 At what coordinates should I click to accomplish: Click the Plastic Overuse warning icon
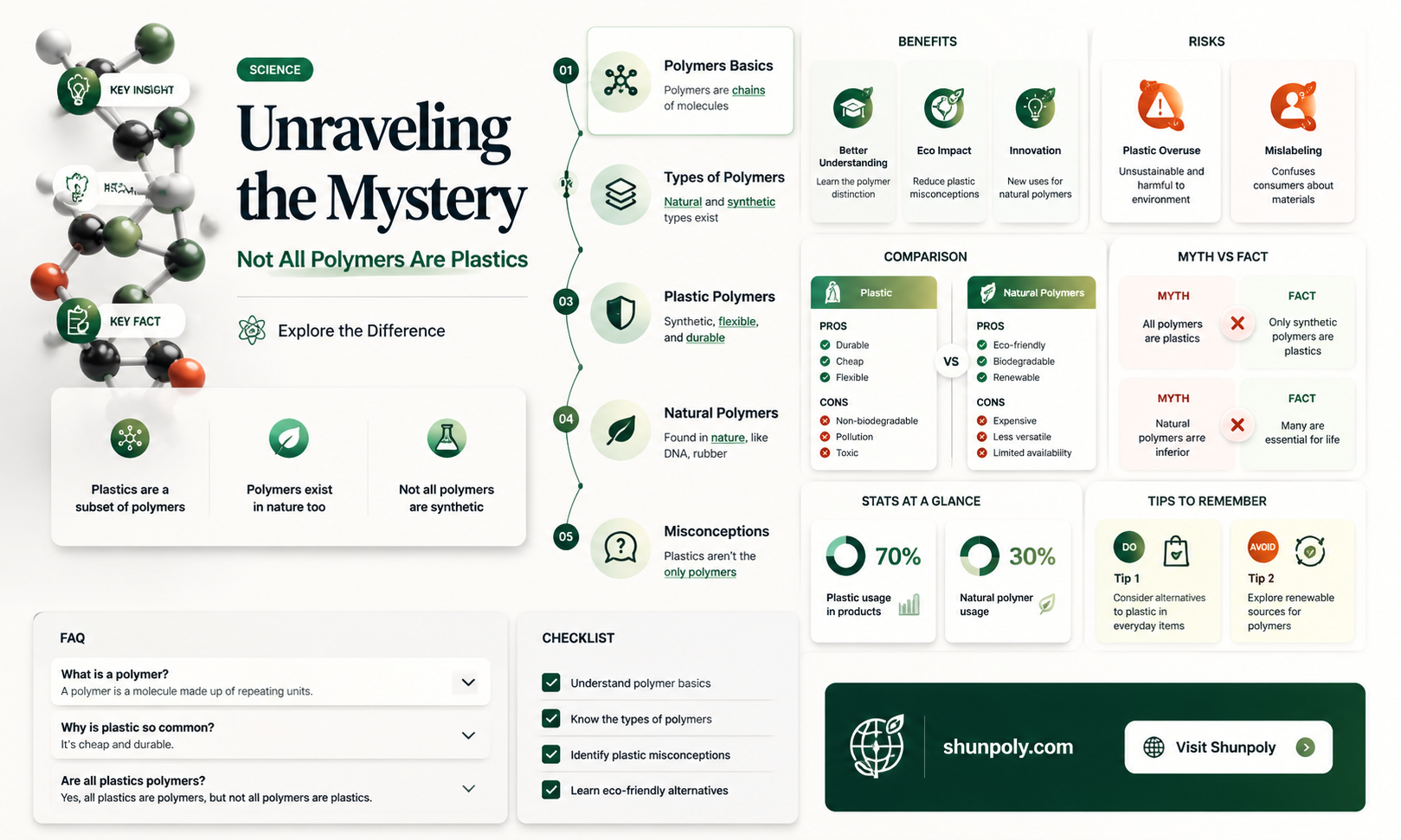(x=1160, y=106)
